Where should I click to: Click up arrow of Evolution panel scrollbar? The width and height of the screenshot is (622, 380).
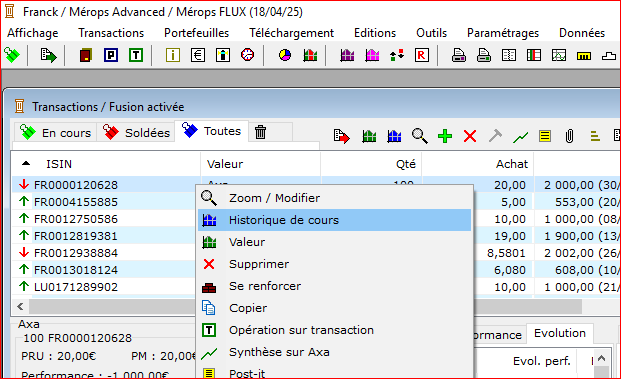pyautogui.click(x=602, y=359)
